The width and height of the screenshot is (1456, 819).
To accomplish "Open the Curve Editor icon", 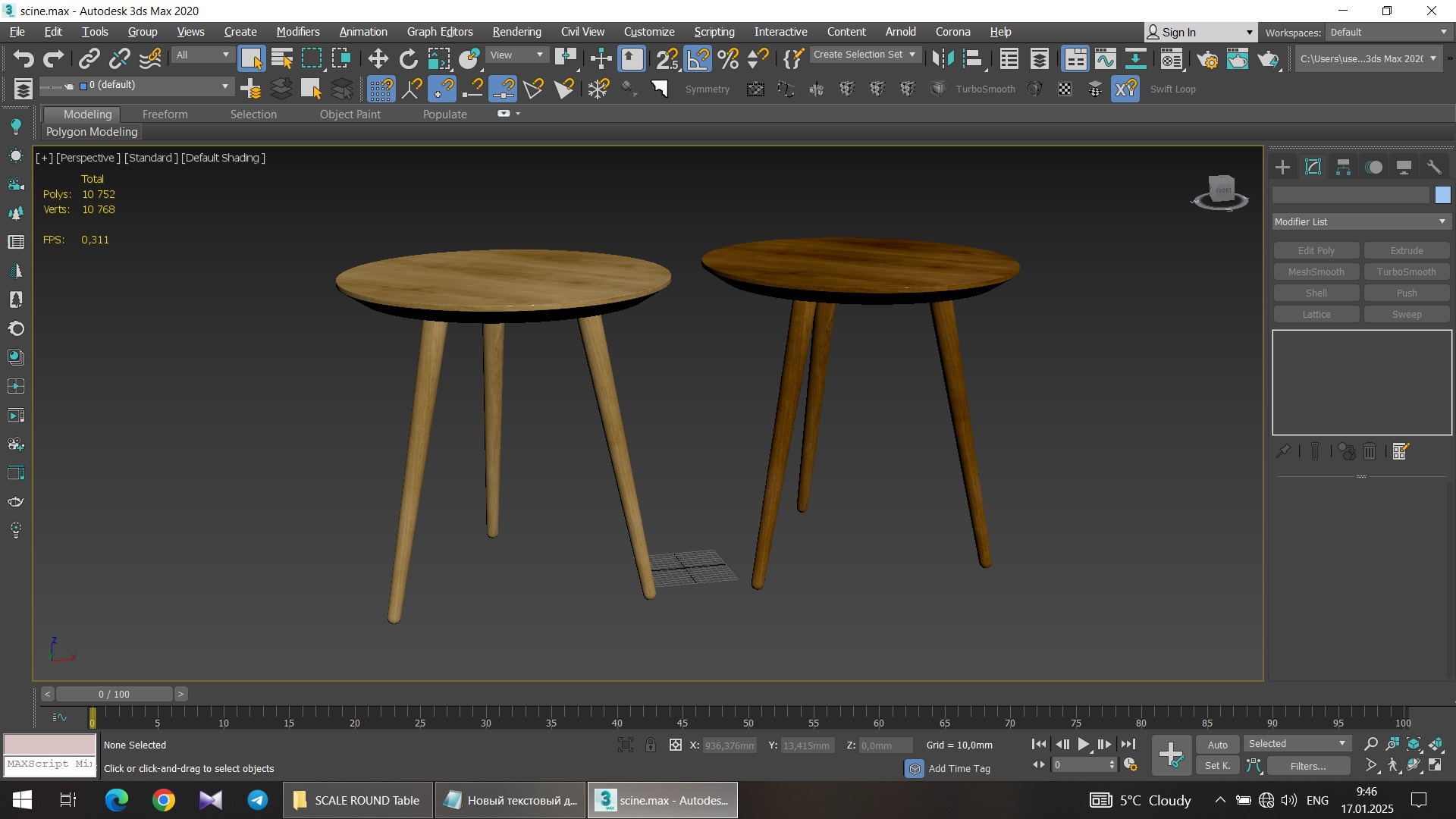I will coord(1106,58).
